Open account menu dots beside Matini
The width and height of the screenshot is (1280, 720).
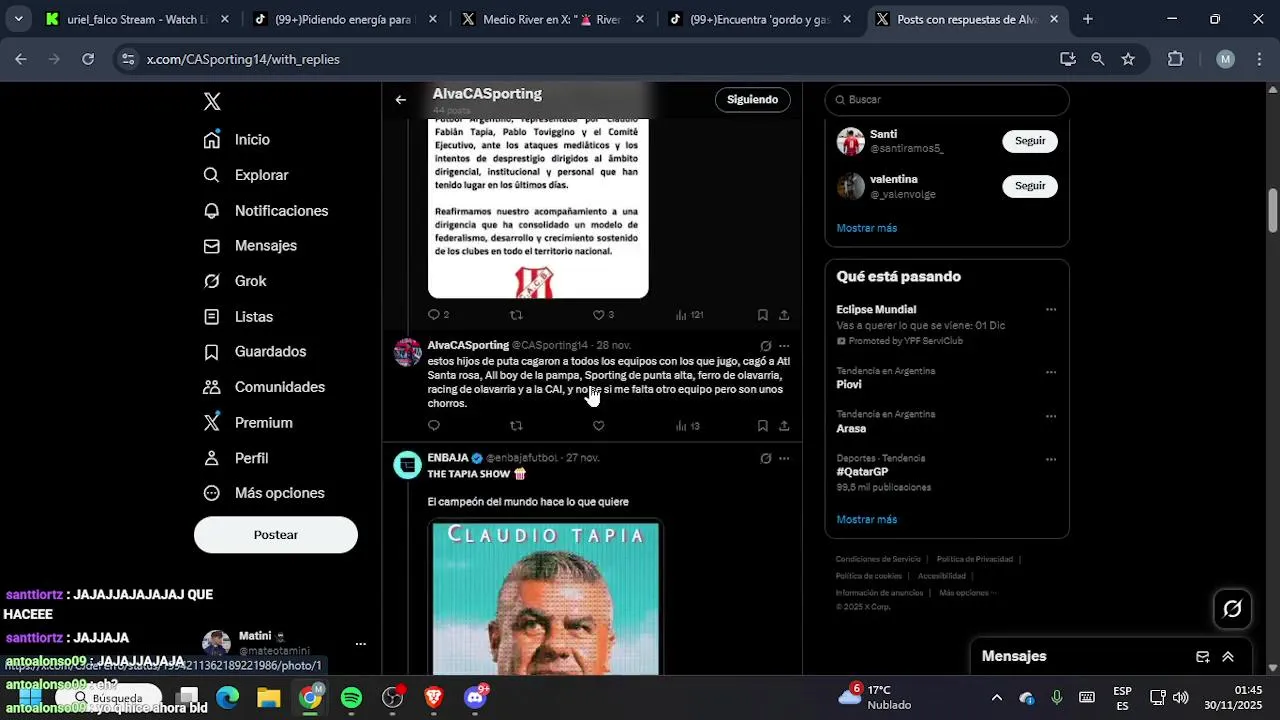(x=360, y=644)
